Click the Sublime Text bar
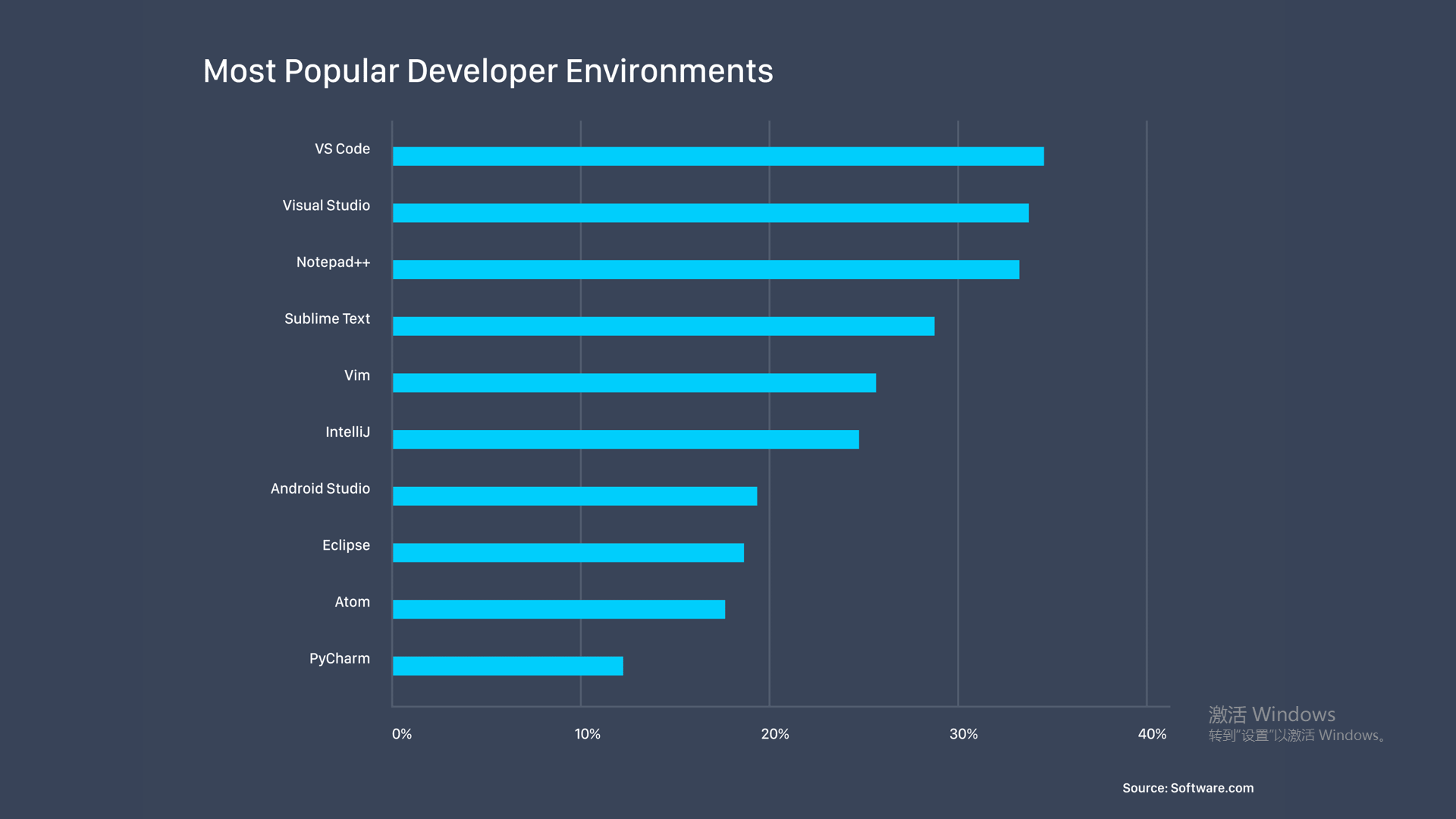This screenshot has height=819, width=1456. 664,326
